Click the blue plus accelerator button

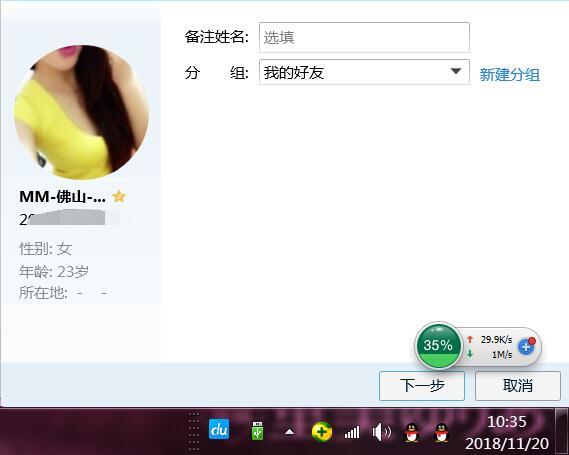coord(527,347)
